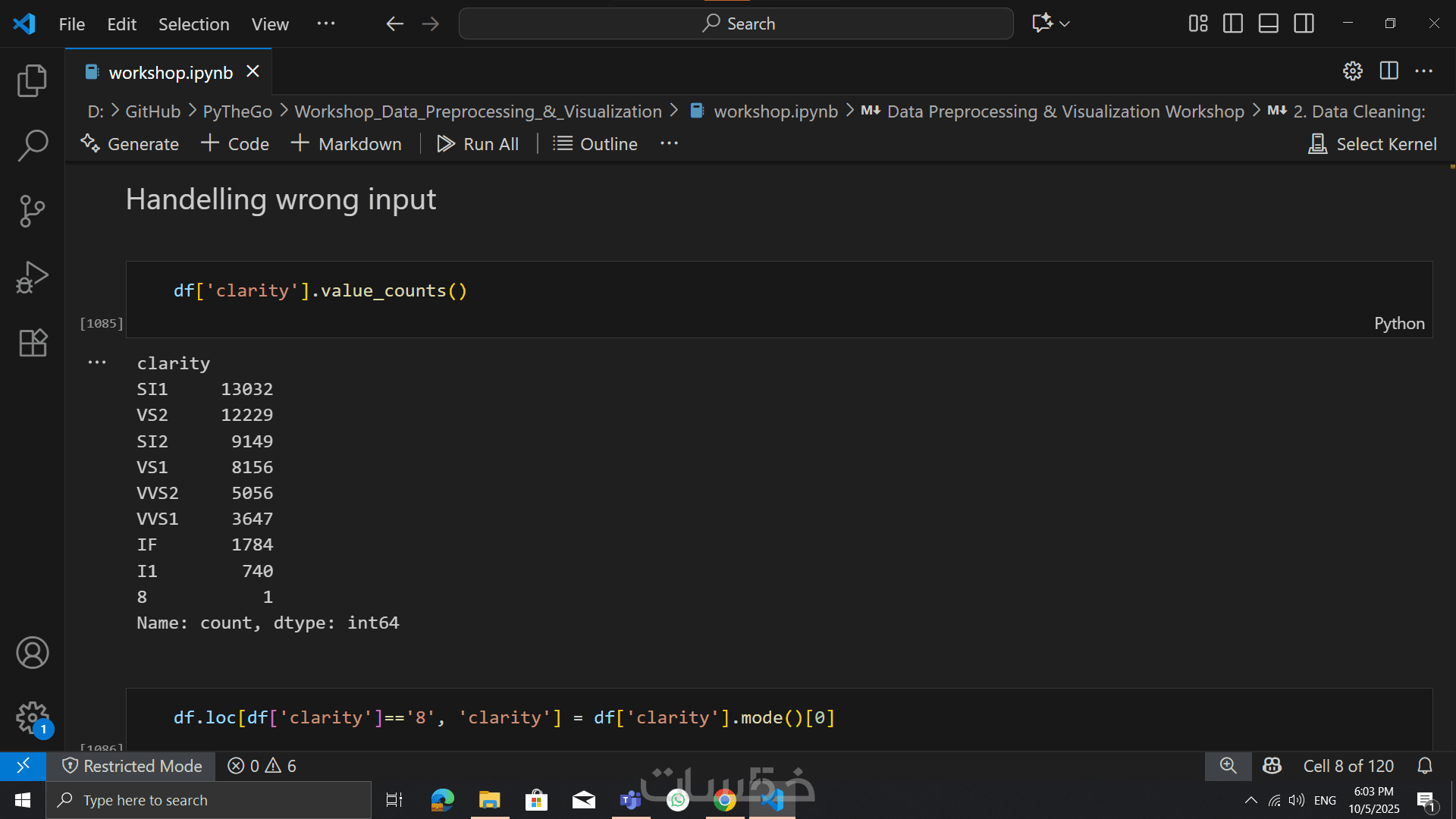The height and width of the screenshot is (819, 1456).
Task: Split the editor to the right
Action: [1389, 71]
